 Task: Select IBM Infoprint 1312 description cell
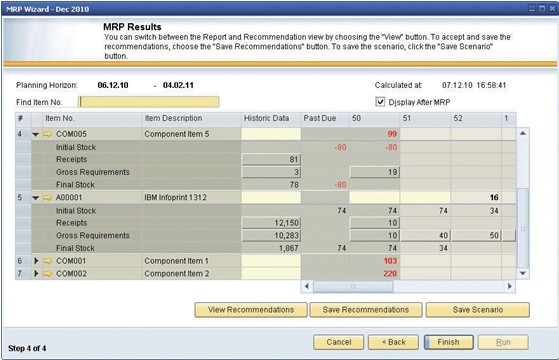(191, 197)
